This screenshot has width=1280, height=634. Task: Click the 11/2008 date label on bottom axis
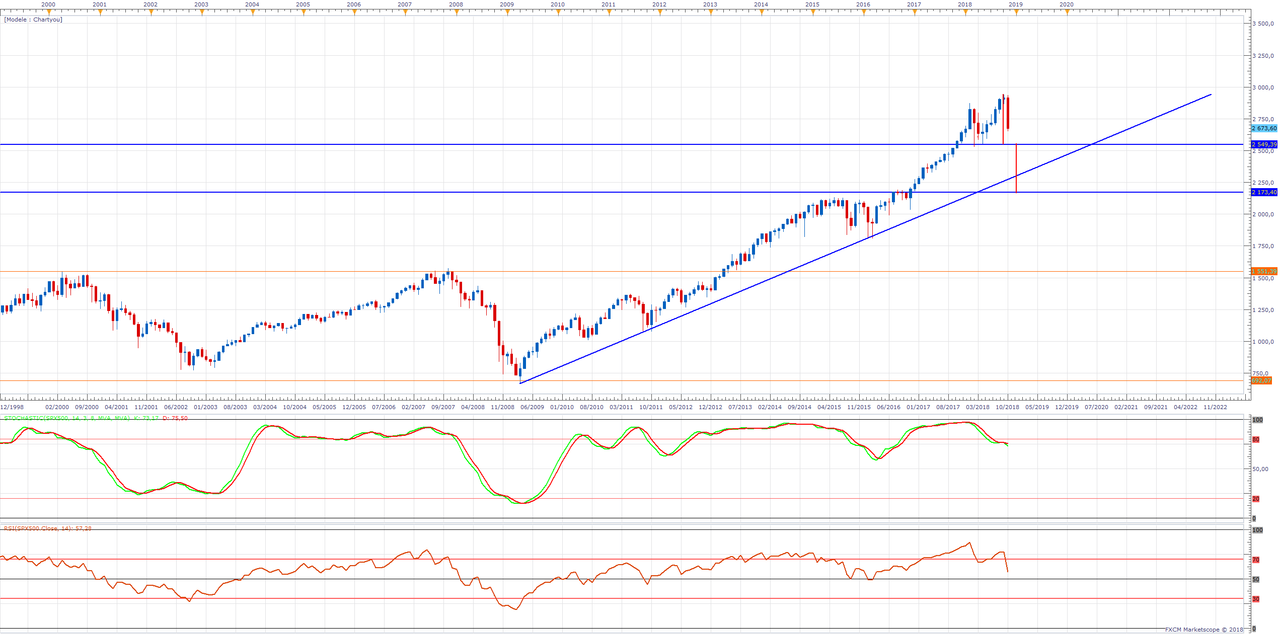[x=503, y=407]
